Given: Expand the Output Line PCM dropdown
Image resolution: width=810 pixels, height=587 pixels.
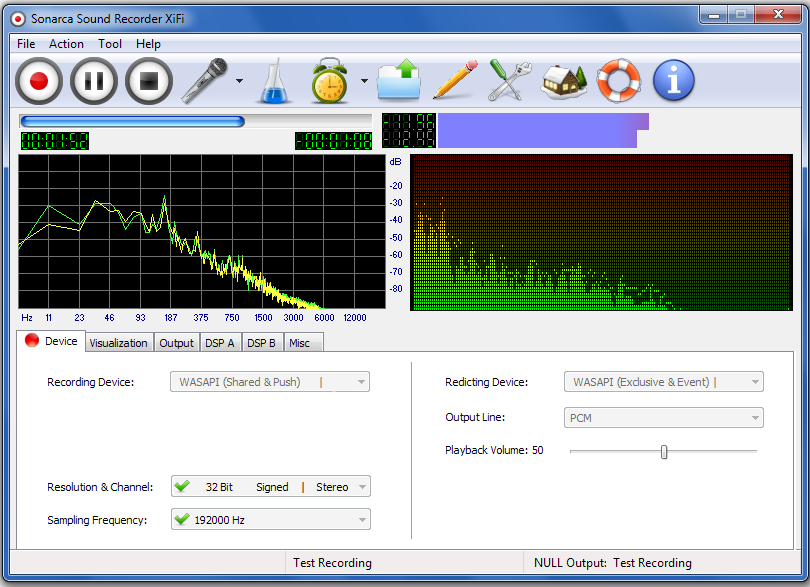Looking at the screenshot, I should [663, 418].
